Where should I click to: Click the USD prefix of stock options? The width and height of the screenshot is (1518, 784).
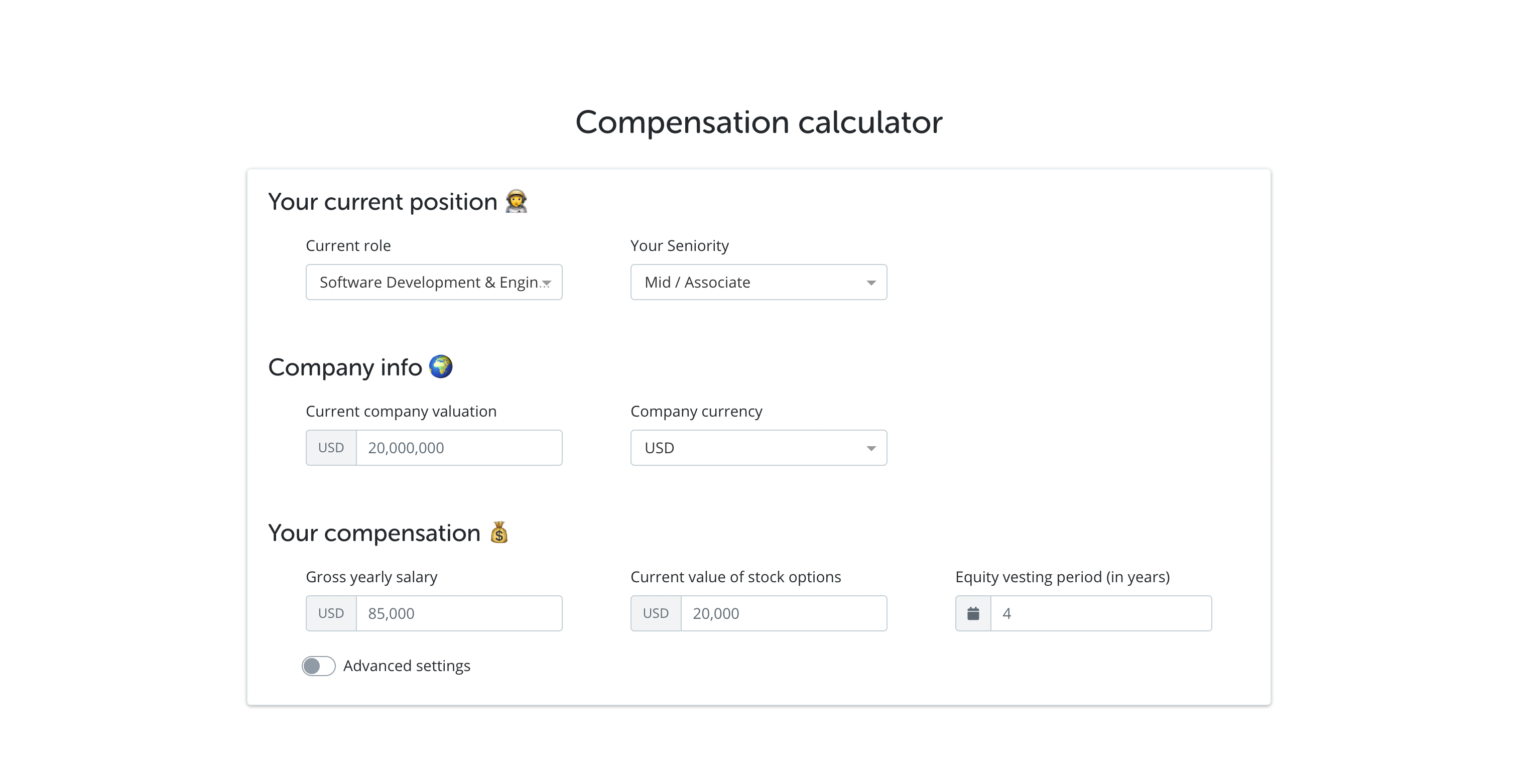point(656,613)
